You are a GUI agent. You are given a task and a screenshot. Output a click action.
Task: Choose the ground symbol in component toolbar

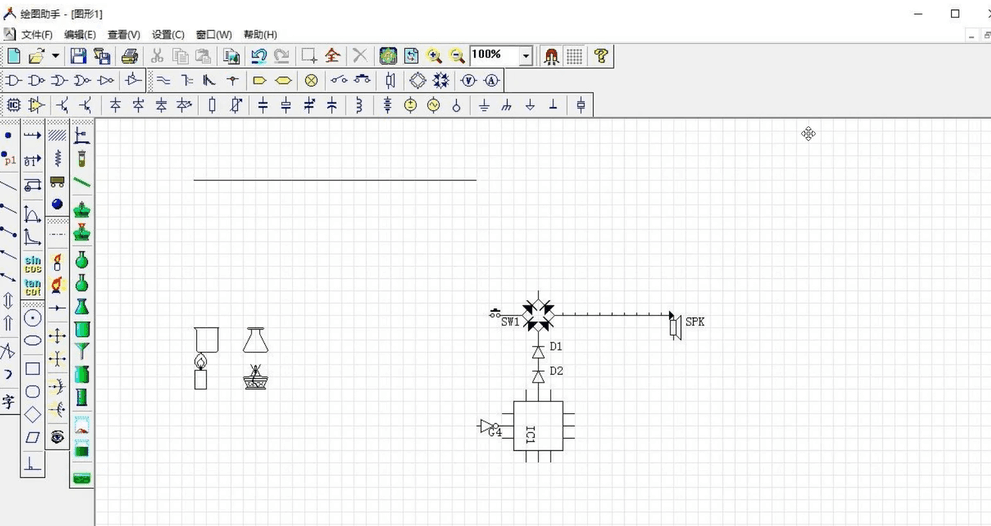[x=484, y=105]
